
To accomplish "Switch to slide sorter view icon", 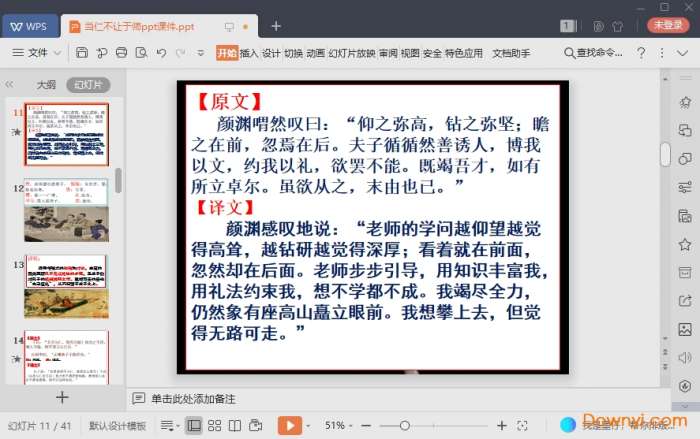I will click(x=215, y=426).
